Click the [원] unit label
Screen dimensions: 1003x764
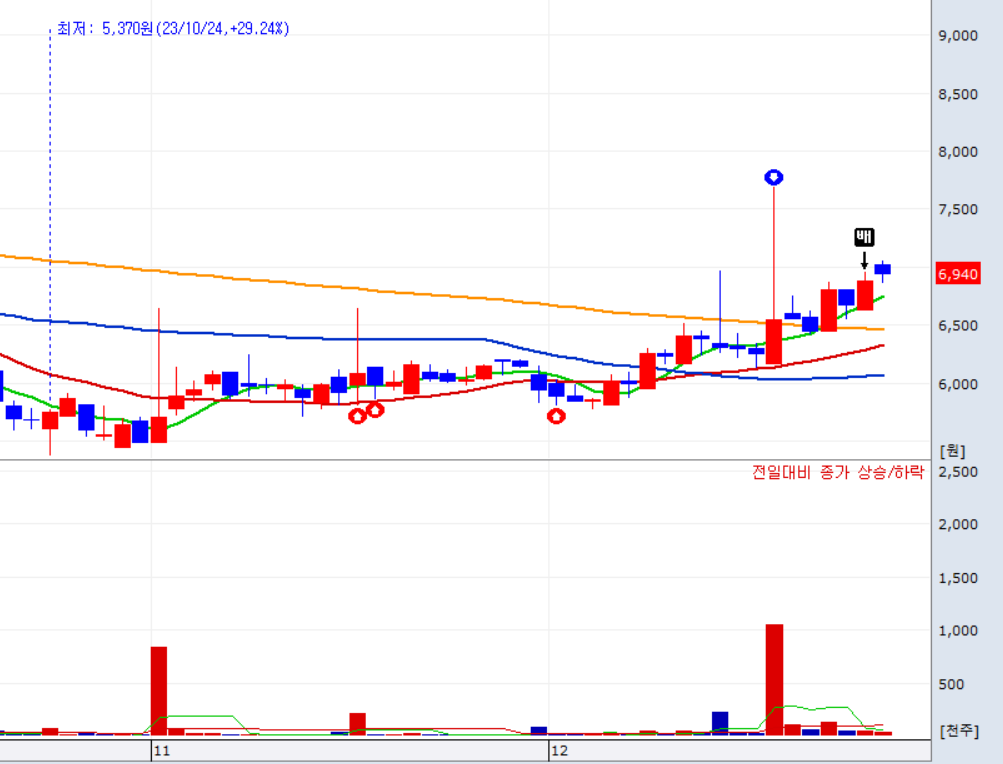952,450
